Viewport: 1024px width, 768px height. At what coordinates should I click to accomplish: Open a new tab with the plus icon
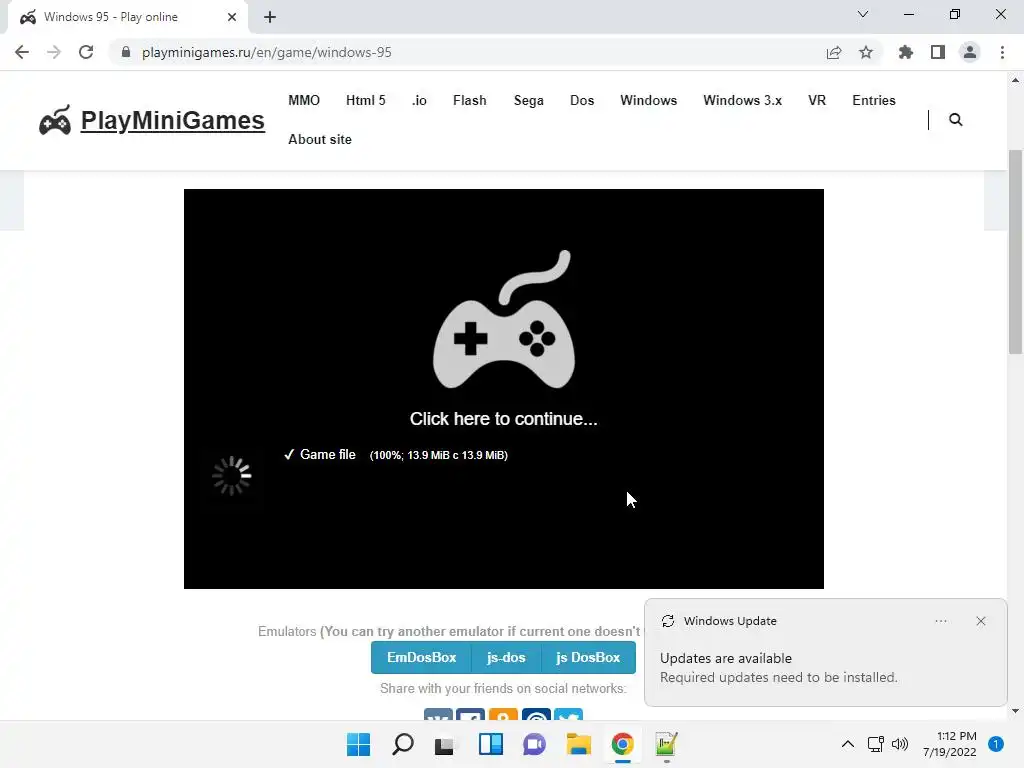point(270,17)
